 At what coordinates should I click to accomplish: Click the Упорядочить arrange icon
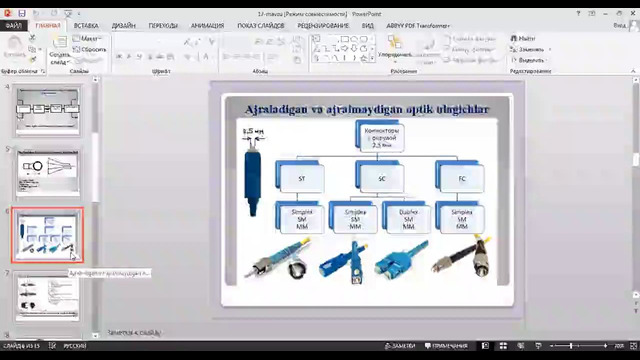(394, 42)
